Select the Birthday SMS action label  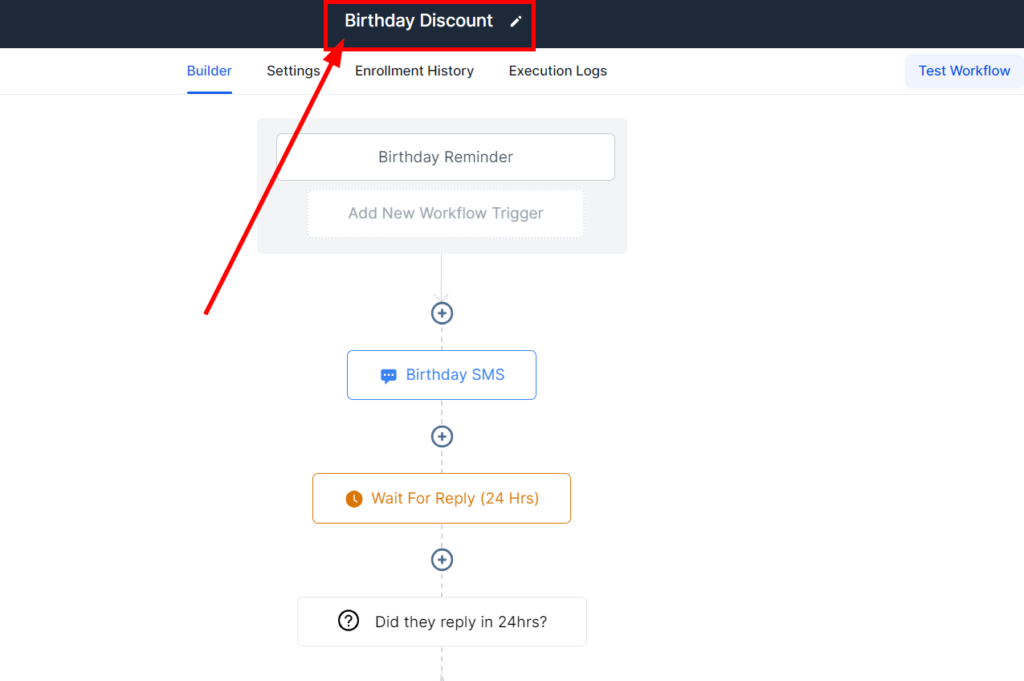point(455,375)
